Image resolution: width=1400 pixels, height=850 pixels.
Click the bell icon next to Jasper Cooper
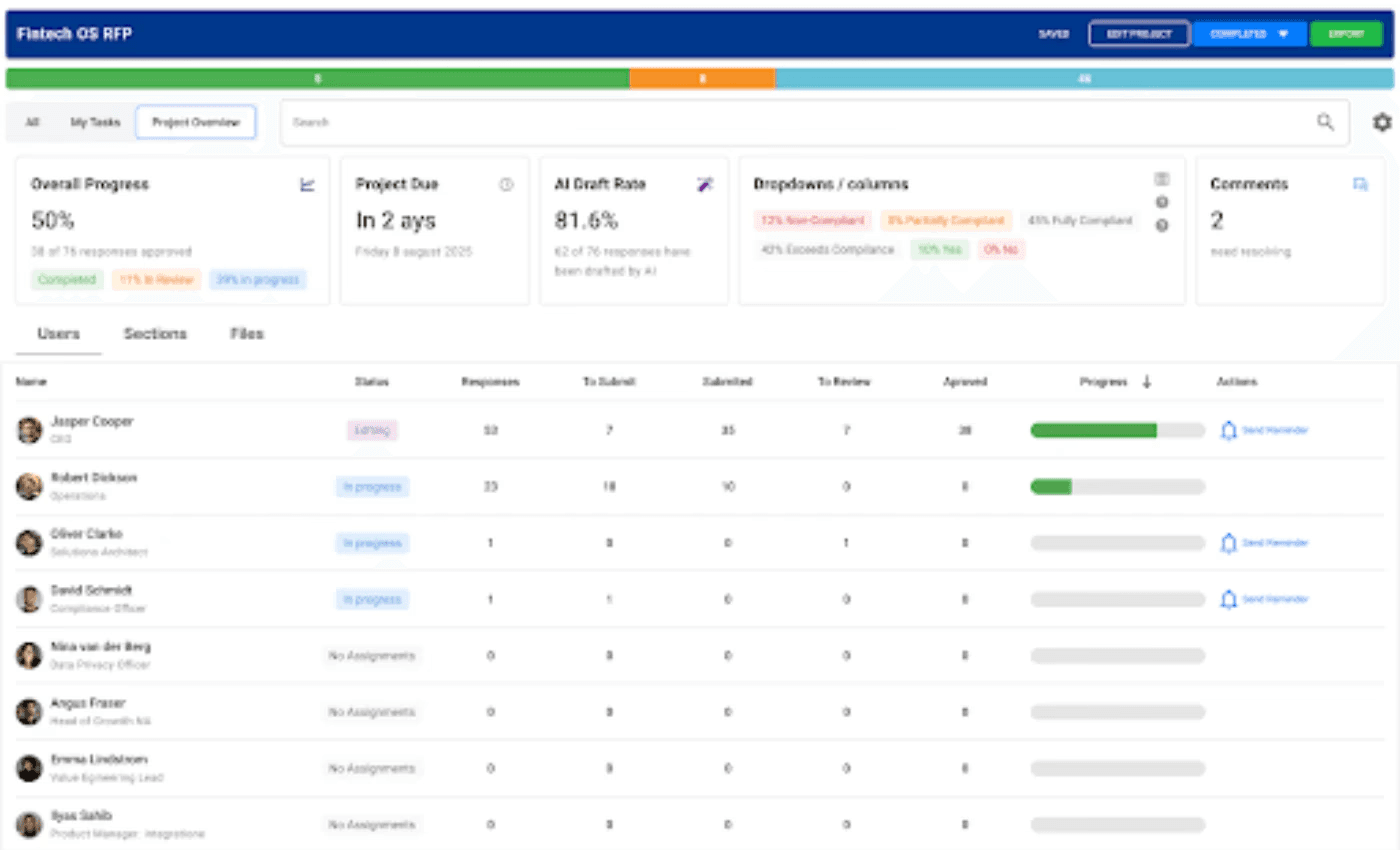tap(1228, 430)
